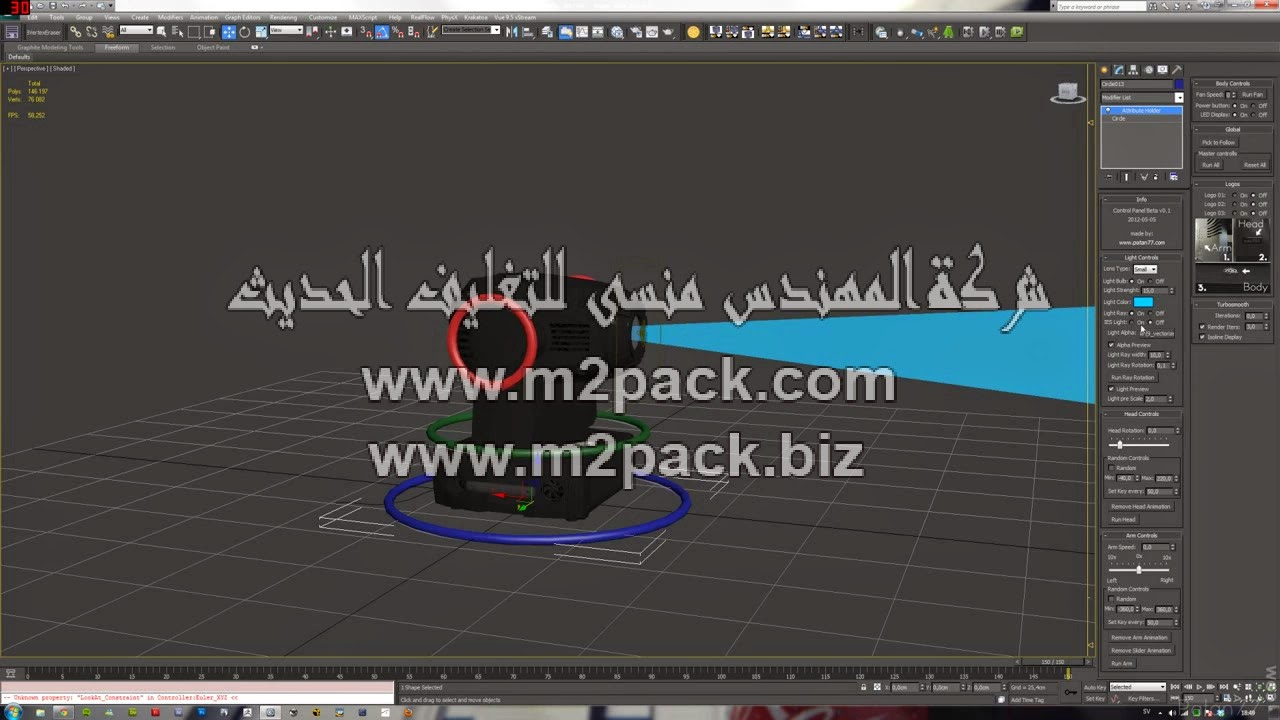This screenshot has width=1280, height=720.
Task: Open the Utilities hammer tab
Action: [x=1177, y=70]
